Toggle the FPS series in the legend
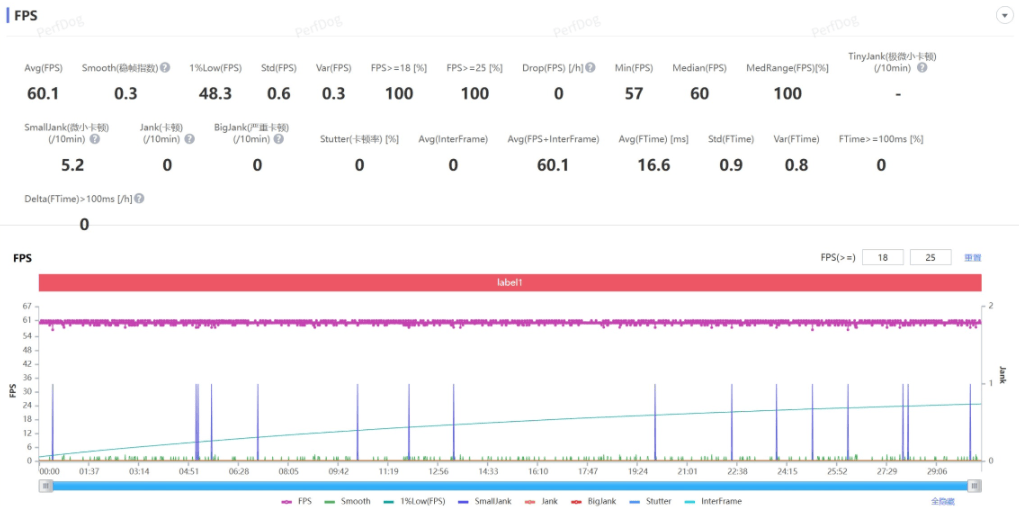1019x508 pixels. coord(296,501)
